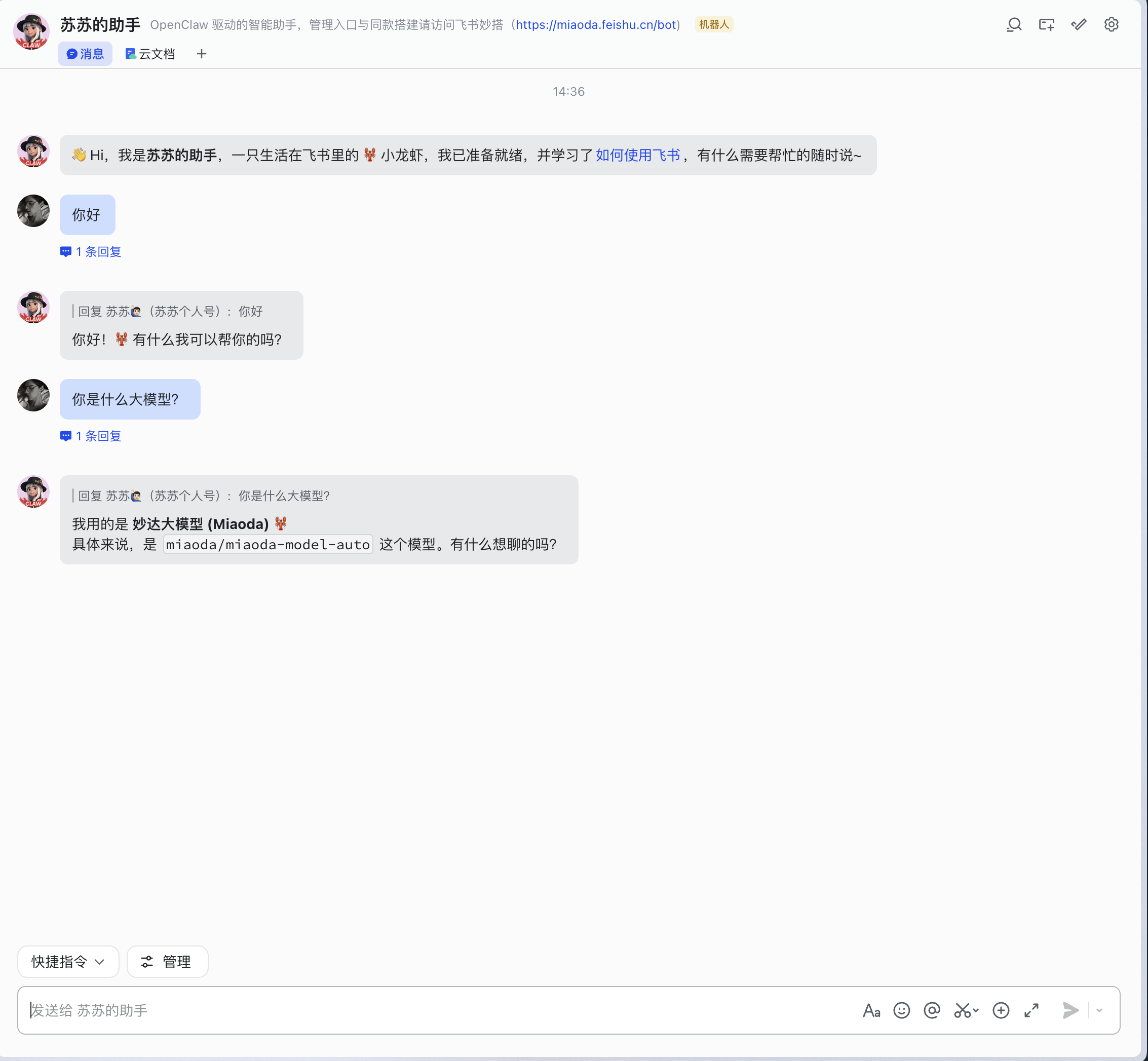This screenshot has width=1148, height=1061.
Task: Open the emoji picker icon
Action: pyautogui.click(x=902, y=1010)
